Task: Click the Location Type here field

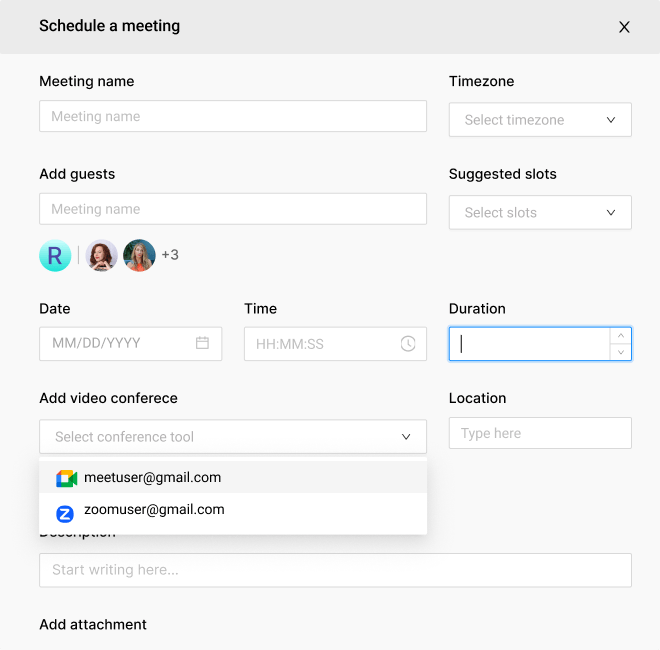Action: [x=540, y=433]
